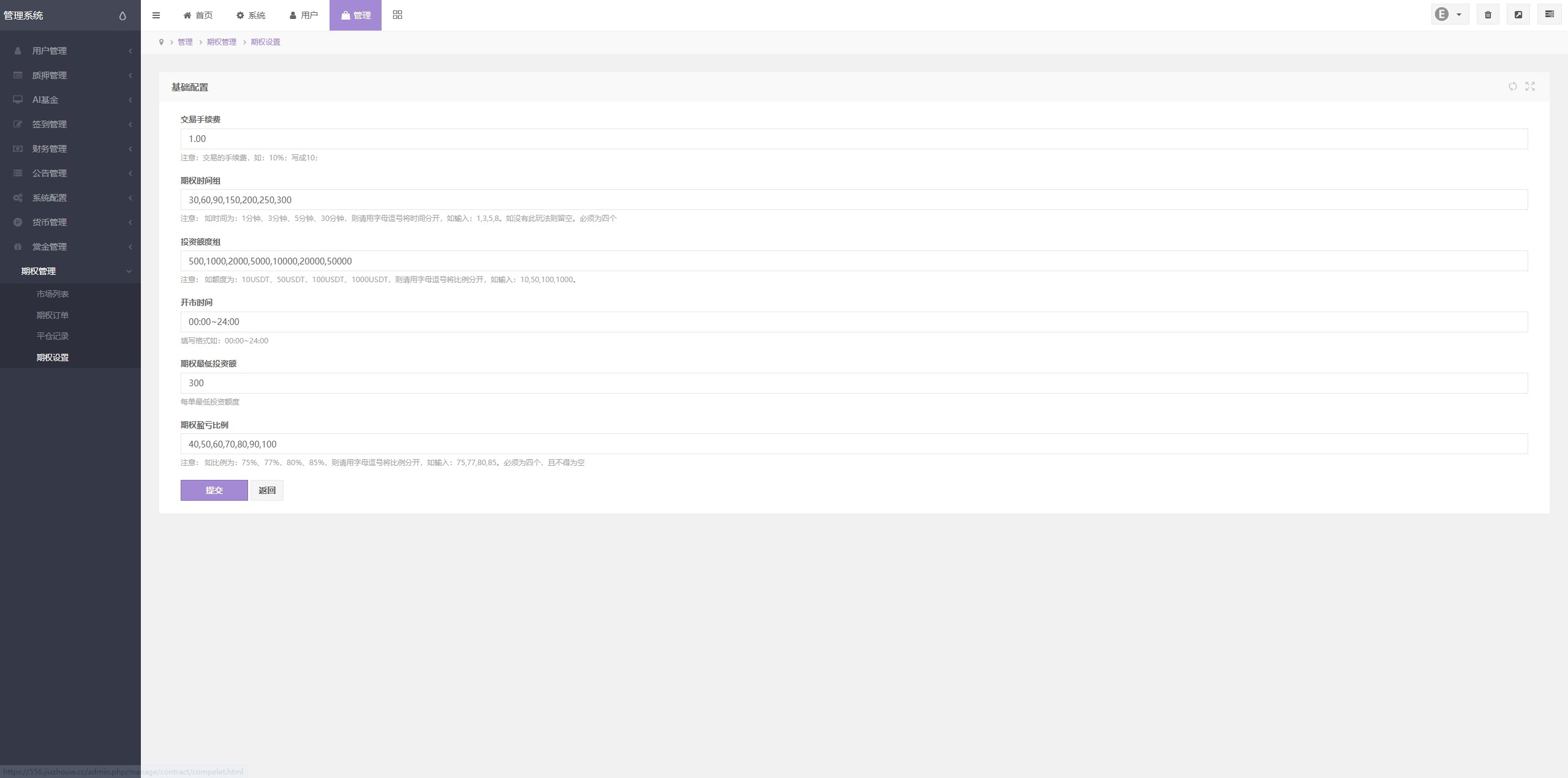The height and width of the screenshot is (778, 1568).
Task: Click the 返回 button
Action: (x=267, y=490)
